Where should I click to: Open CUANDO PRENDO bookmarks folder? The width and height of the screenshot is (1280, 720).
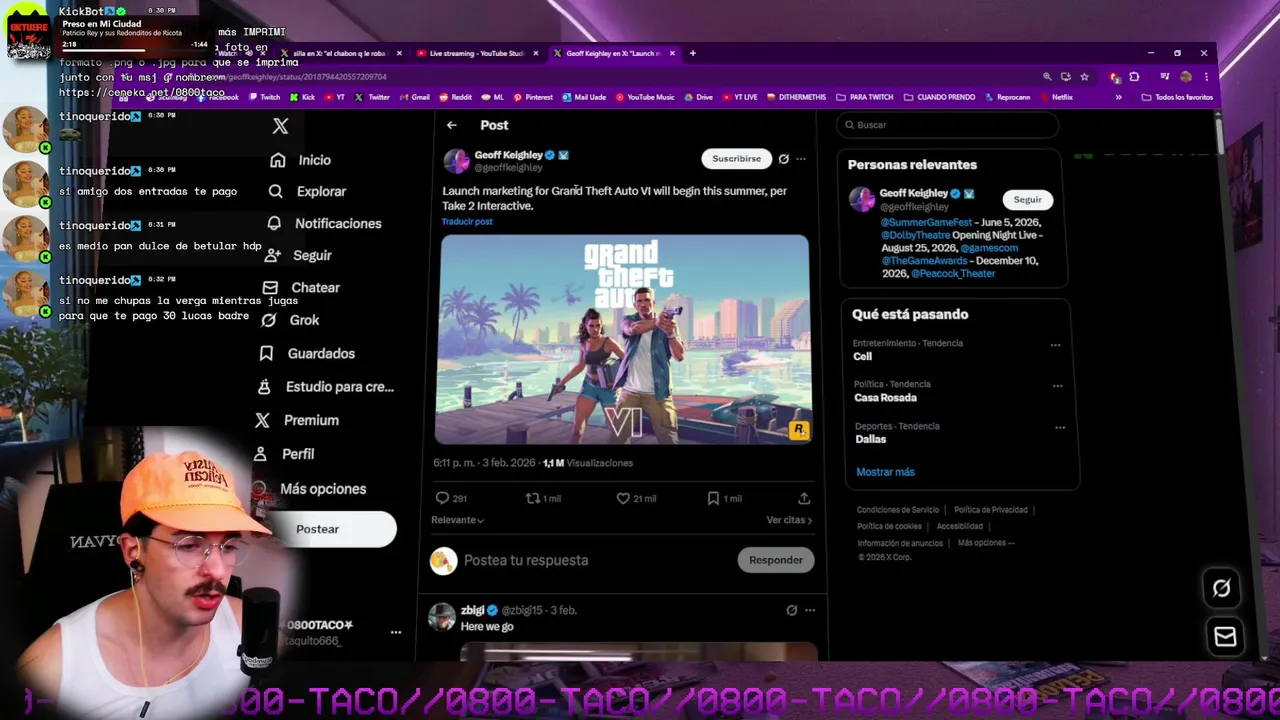tap(939, 97)
